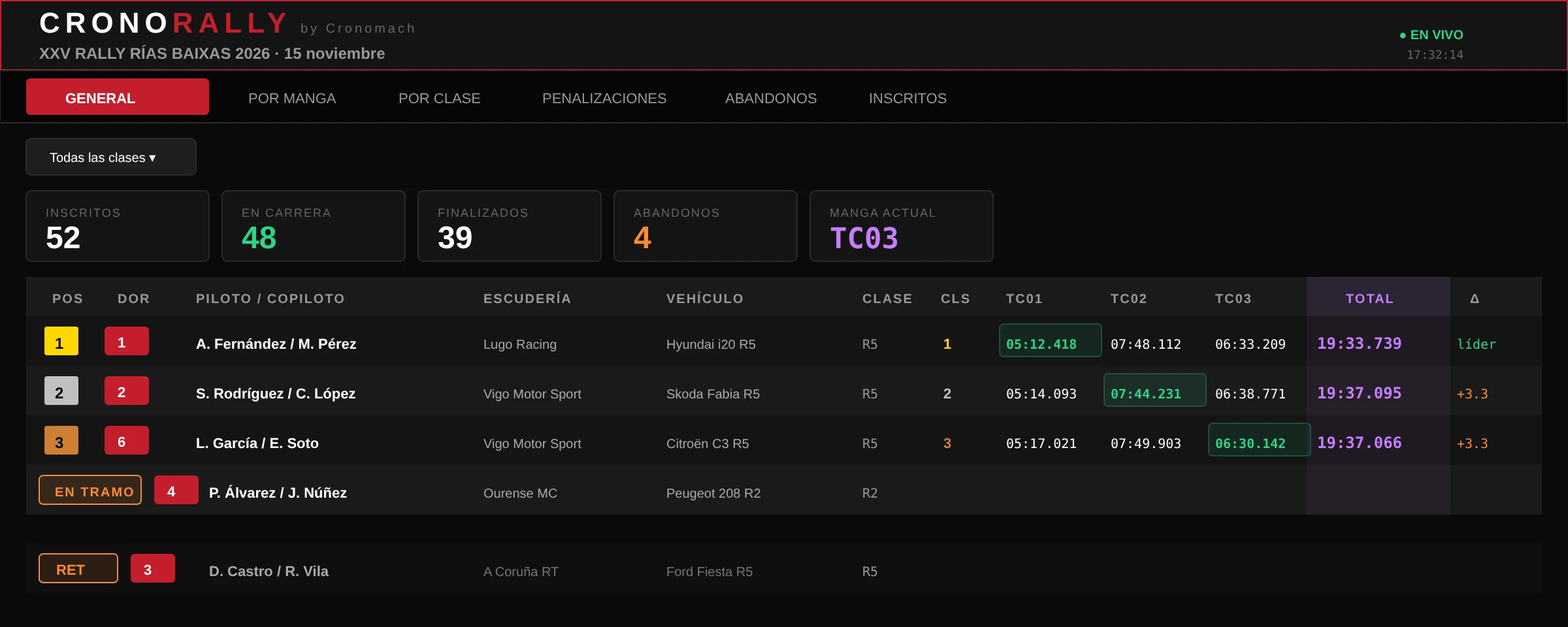Click total time 19:37.095

tap(1360, 393)
